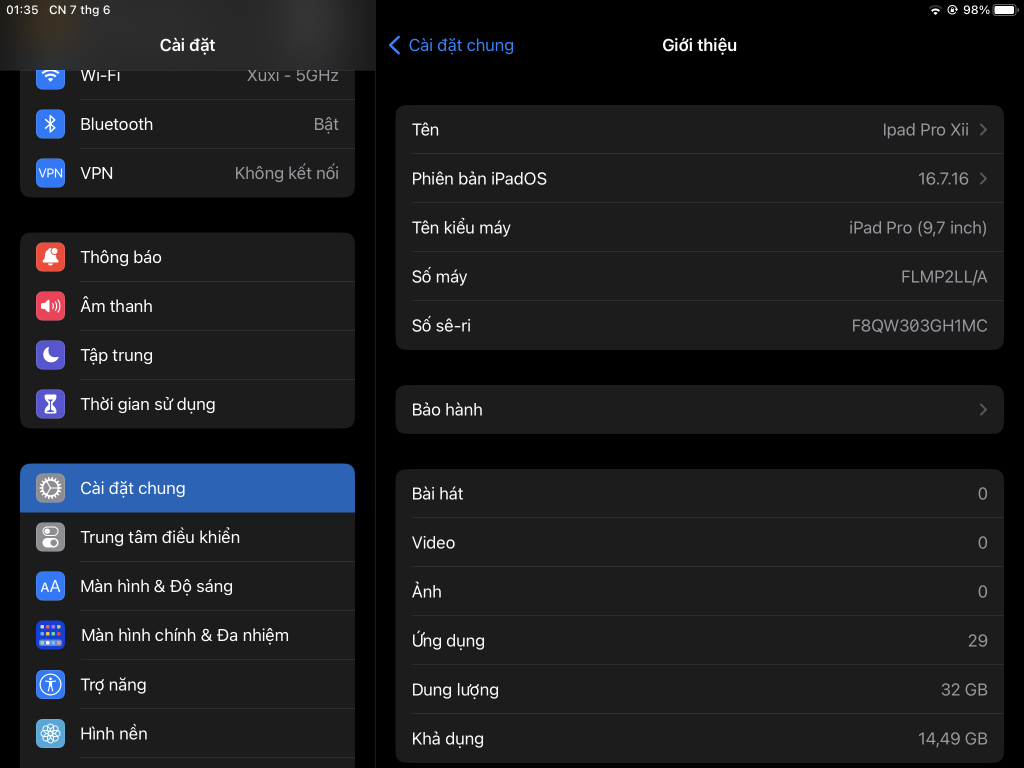
Task: Expand the Tên row chevron
Action: (x=983, y=129)
